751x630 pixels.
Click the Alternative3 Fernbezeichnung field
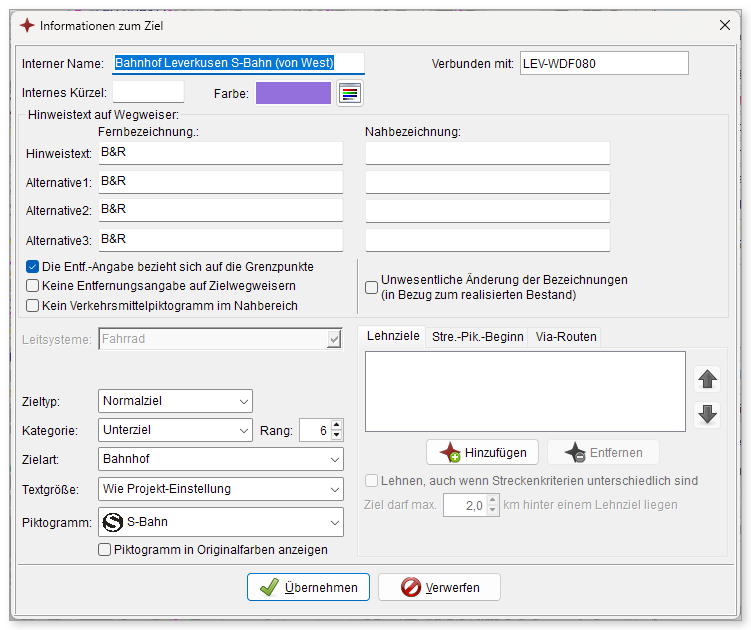tap(221, 240)
